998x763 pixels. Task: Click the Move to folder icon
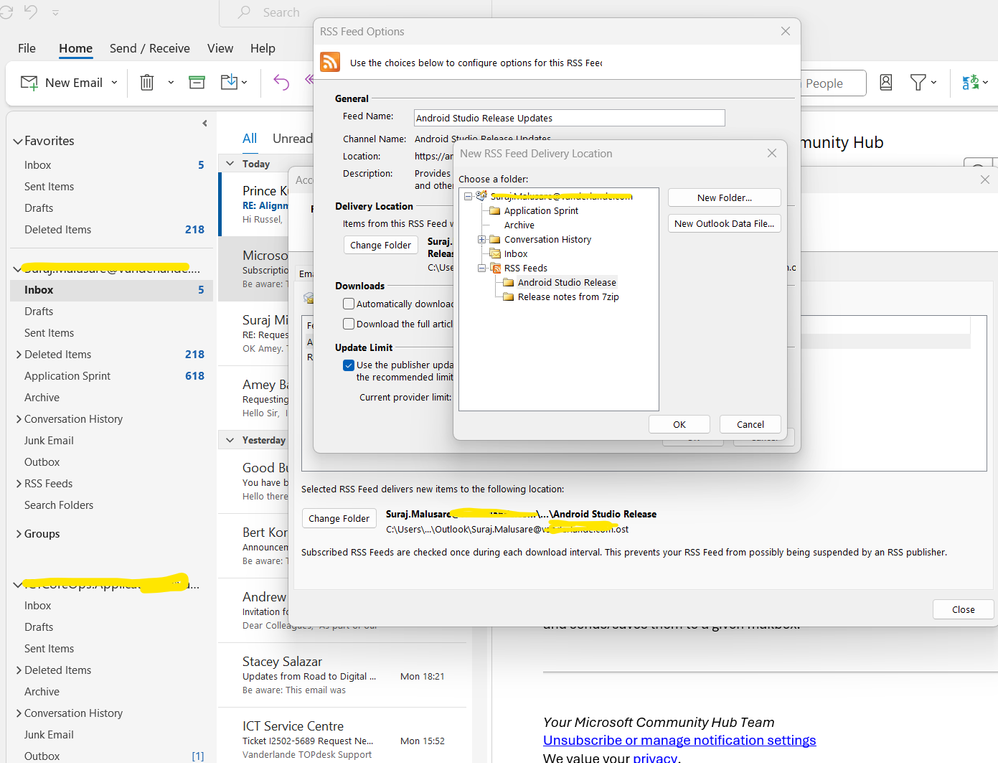pyautogui.click(x=228, y=82)
